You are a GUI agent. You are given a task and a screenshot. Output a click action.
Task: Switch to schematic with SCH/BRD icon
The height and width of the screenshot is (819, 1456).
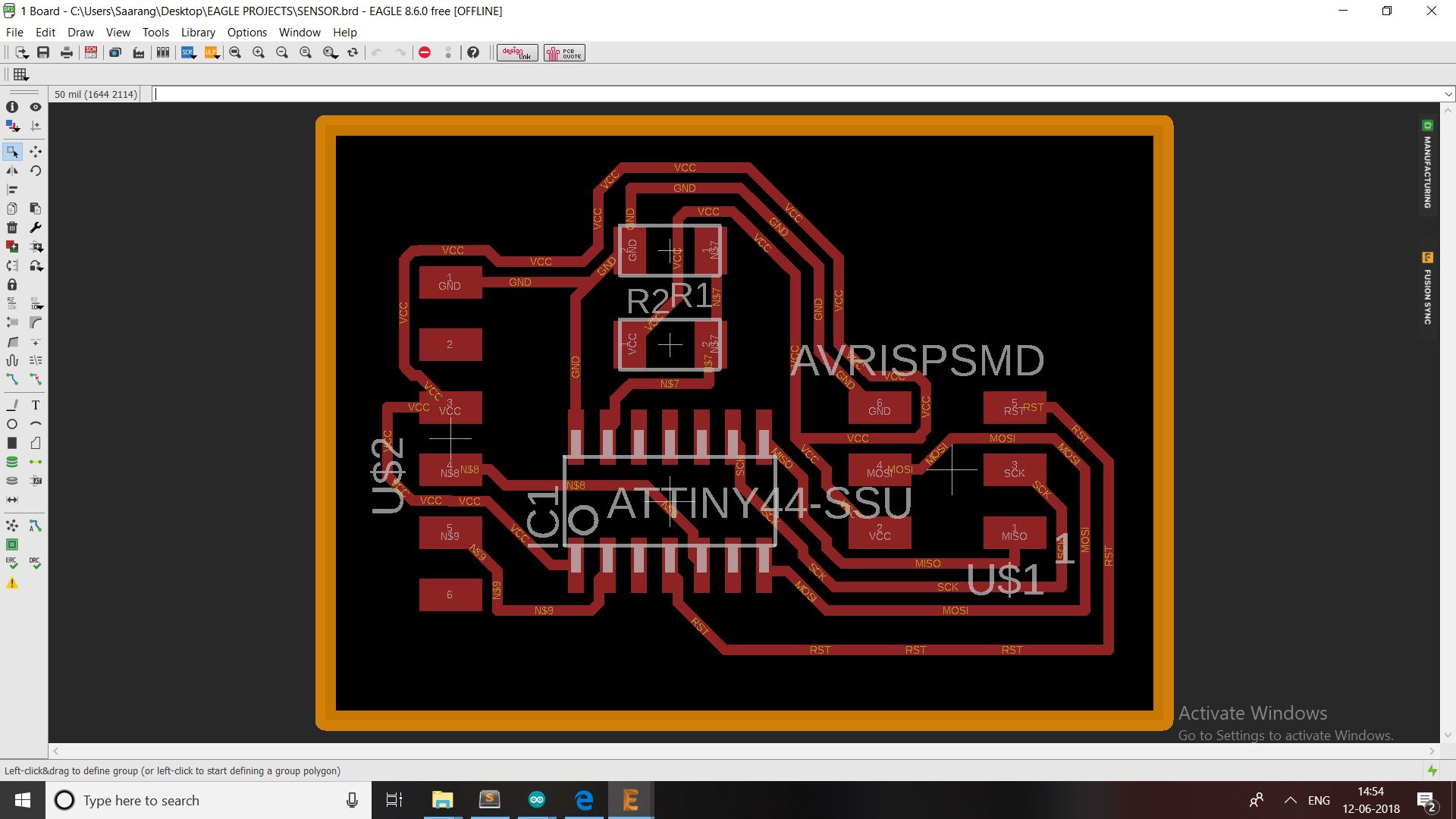pyautogui.click(x=91, y=52)
